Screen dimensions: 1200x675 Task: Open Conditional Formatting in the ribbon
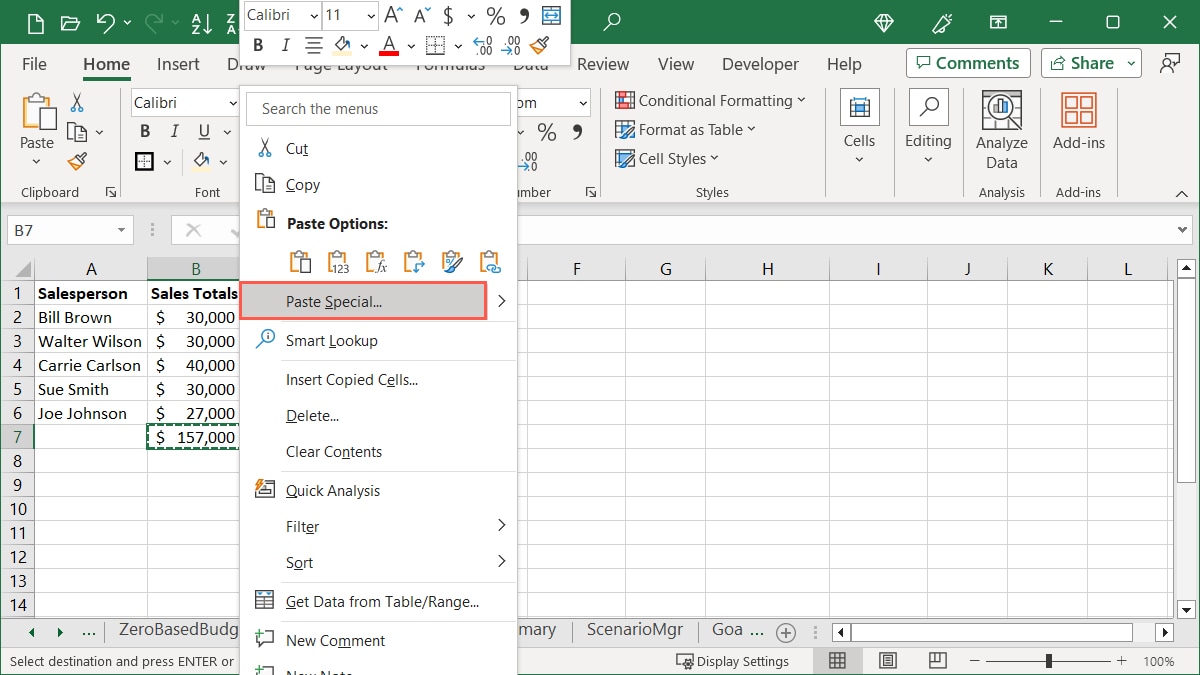pyautogui.click(x=711, y=100)
